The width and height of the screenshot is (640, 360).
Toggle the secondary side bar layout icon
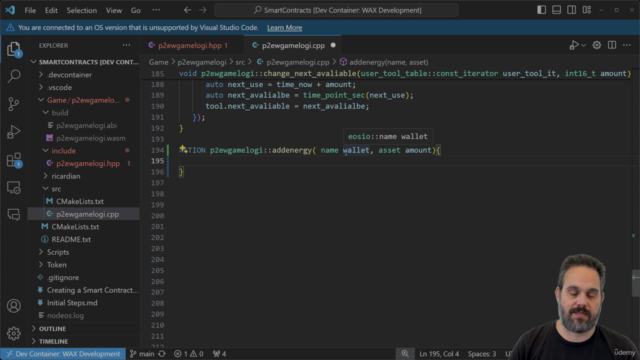tap(571, 10)
